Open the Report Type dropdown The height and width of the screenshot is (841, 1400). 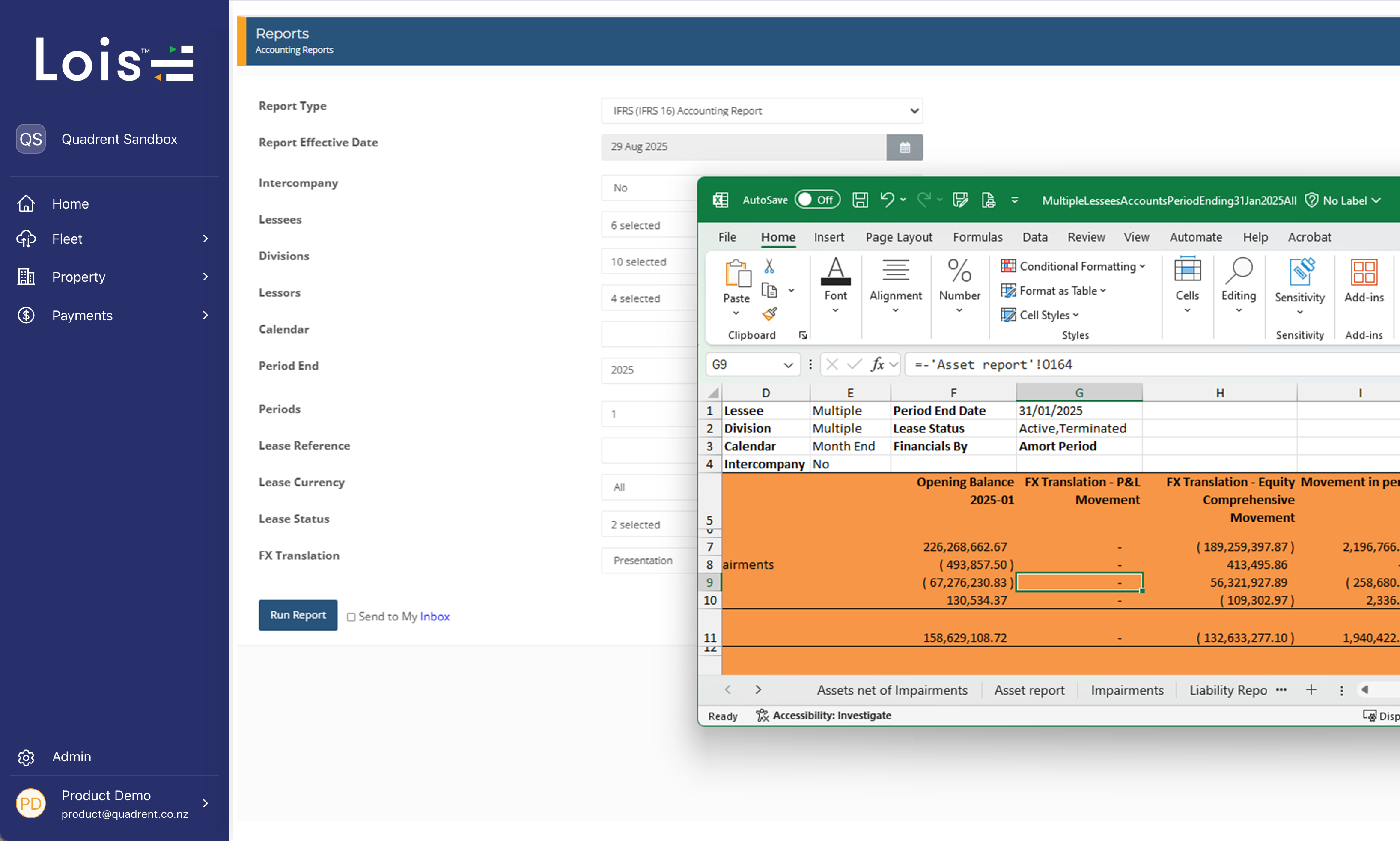[762, 111]
